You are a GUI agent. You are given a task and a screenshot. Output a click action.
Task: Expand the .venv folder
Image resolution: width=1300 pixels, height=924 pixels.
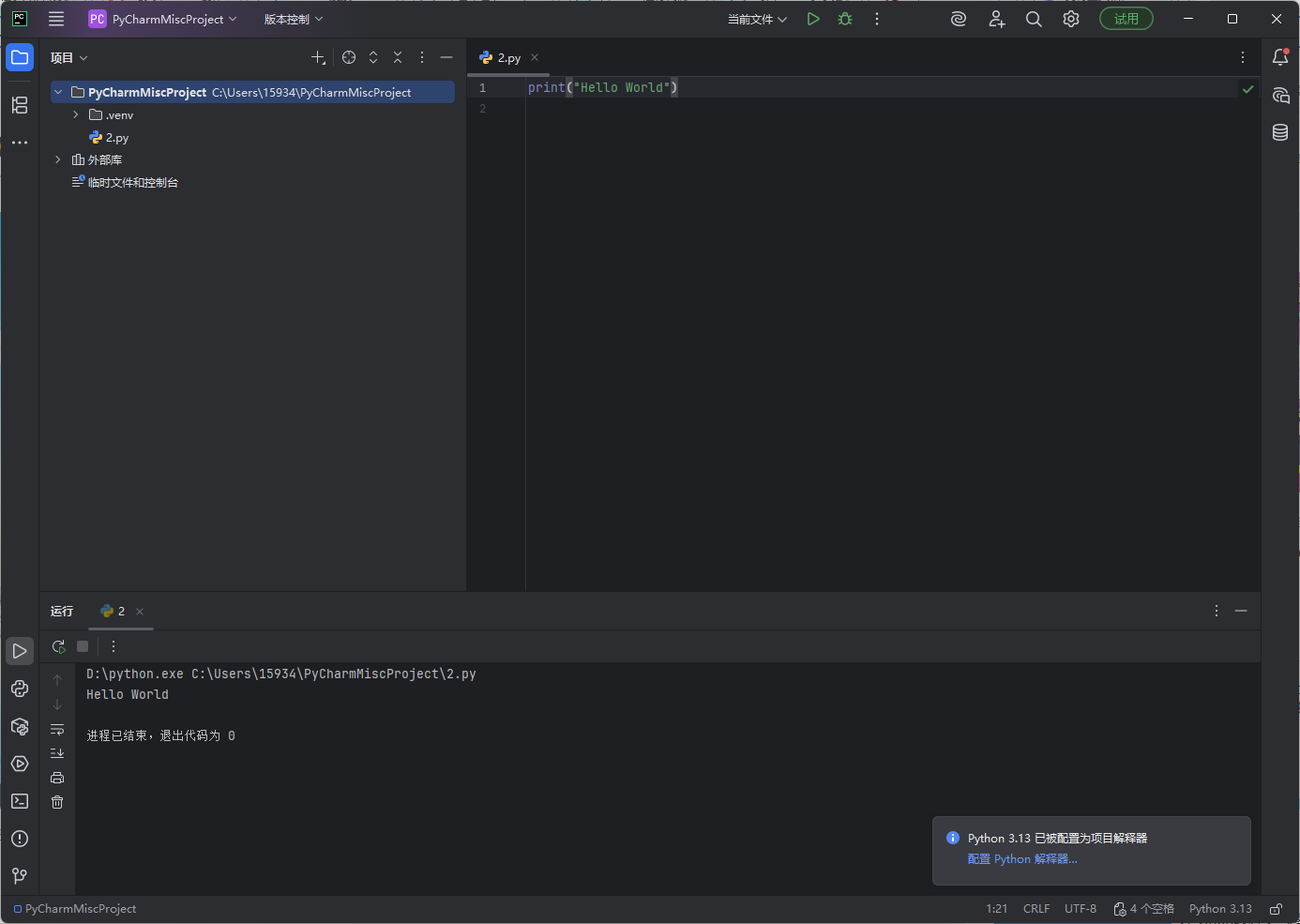click(75, 114)
